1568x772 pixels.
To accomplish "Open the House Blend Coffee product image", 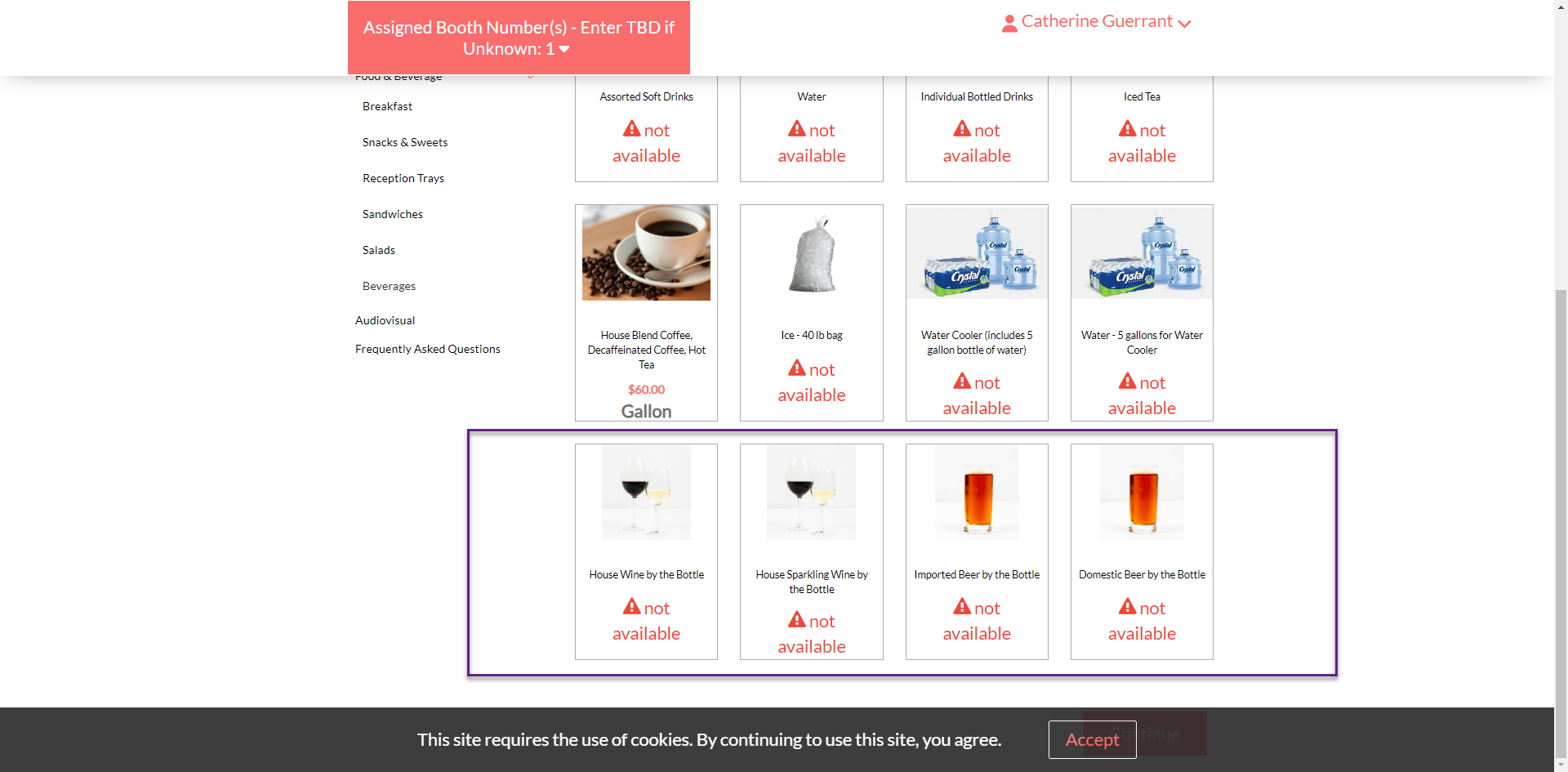I will click(x=646, y=252).
